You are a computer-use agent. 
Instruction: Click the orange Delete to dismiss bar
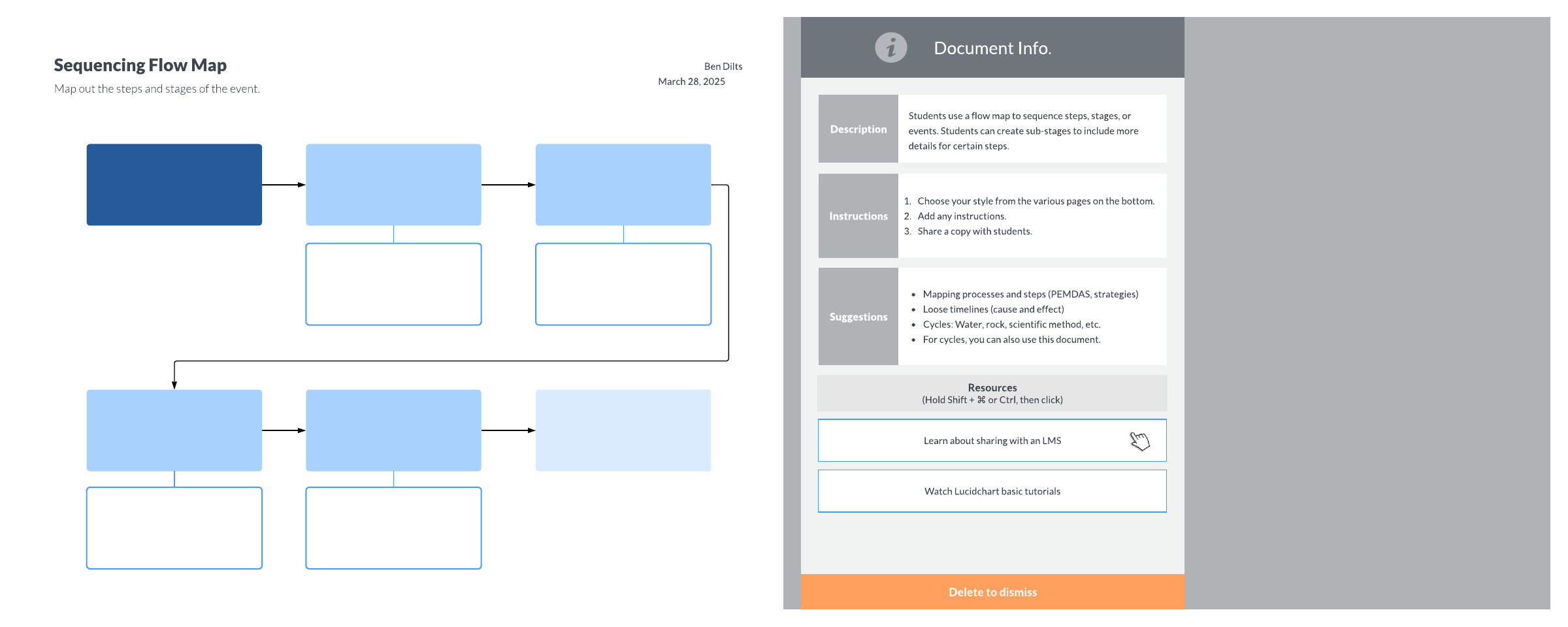tap(992, 592)
